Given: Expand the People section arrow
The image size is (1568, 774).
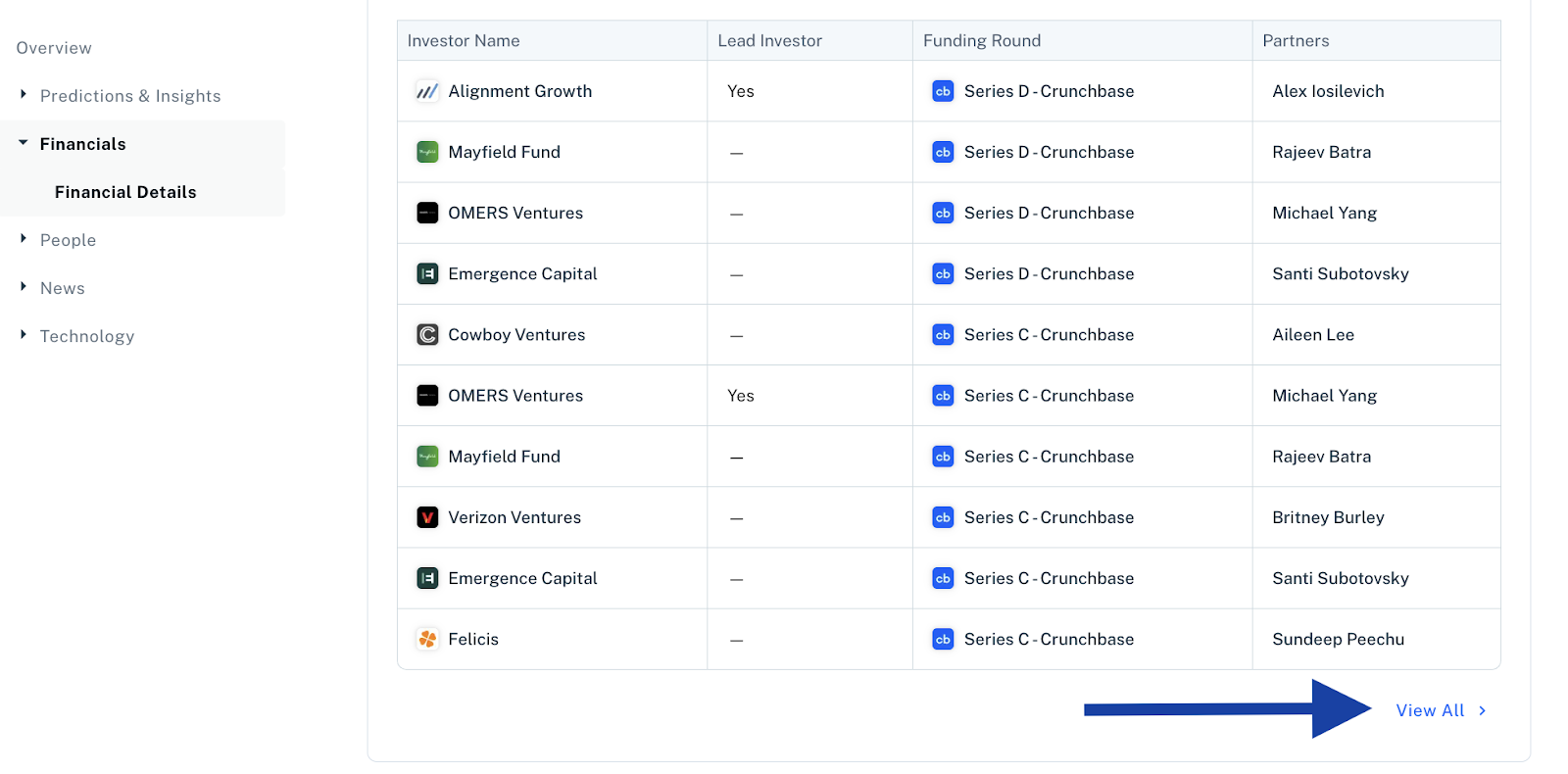Looking at the screenshot, I should tap(23, 238).
